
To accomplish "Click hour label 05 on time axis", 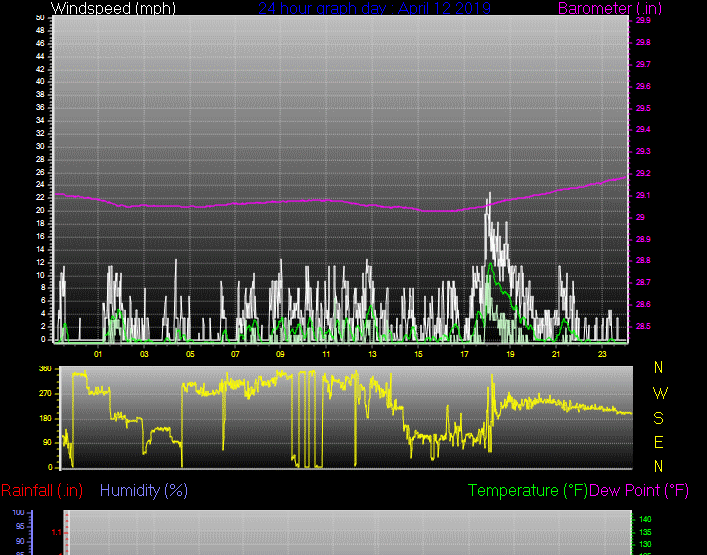I will pyautogui.click(x=190, y=354).
